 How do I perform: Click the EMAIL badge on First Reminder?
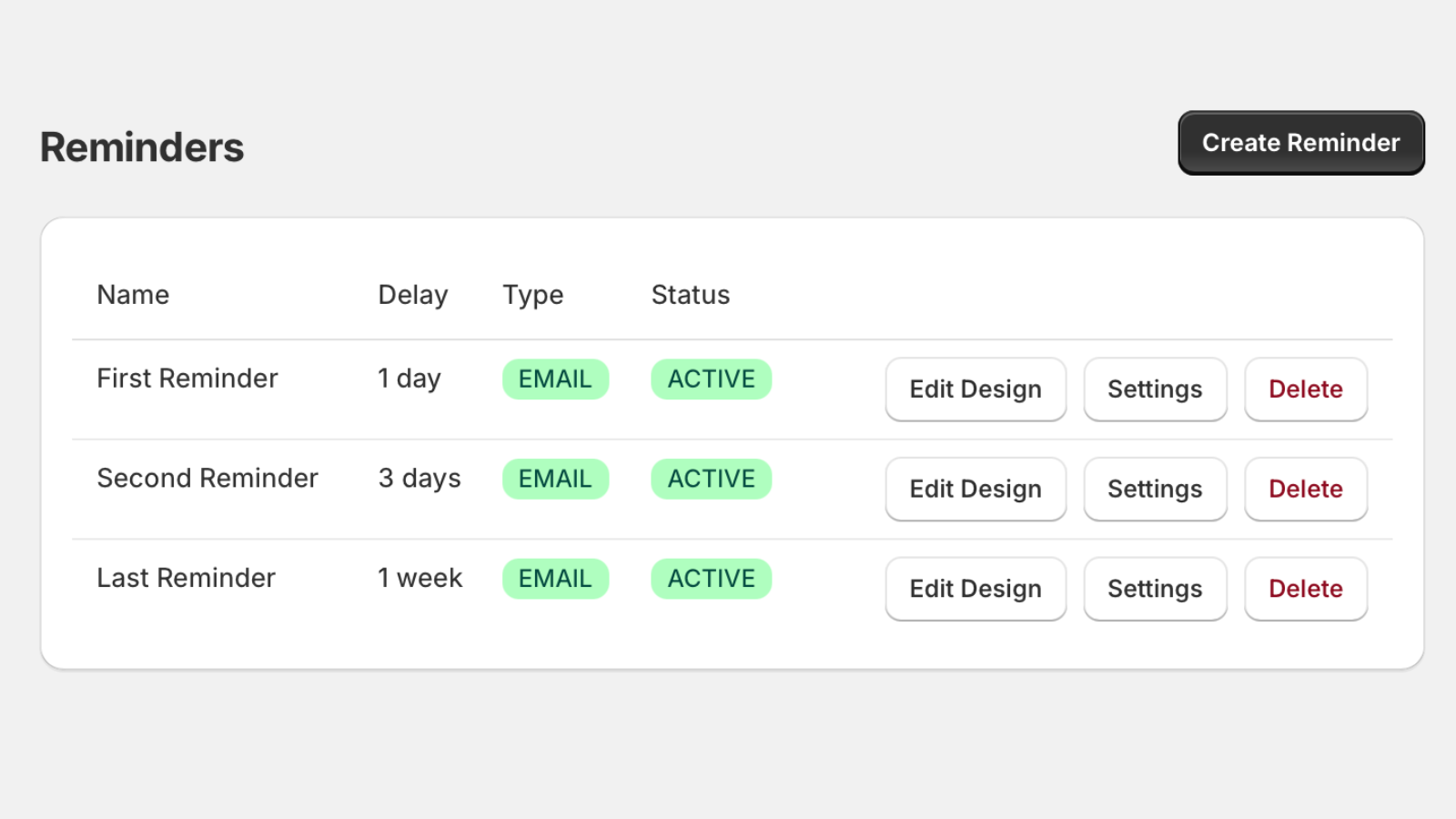555,379
